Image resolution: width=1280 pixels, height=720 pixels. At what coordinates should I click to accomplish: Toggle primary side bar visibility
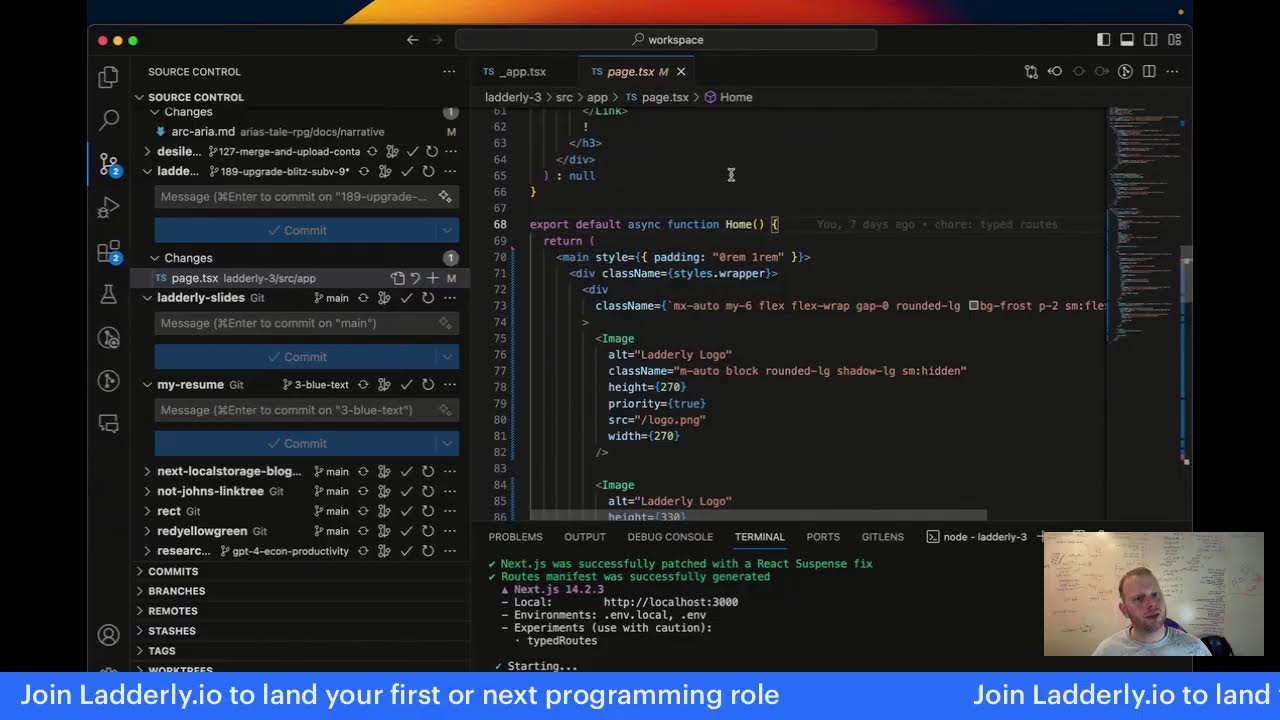(1103, 40)
